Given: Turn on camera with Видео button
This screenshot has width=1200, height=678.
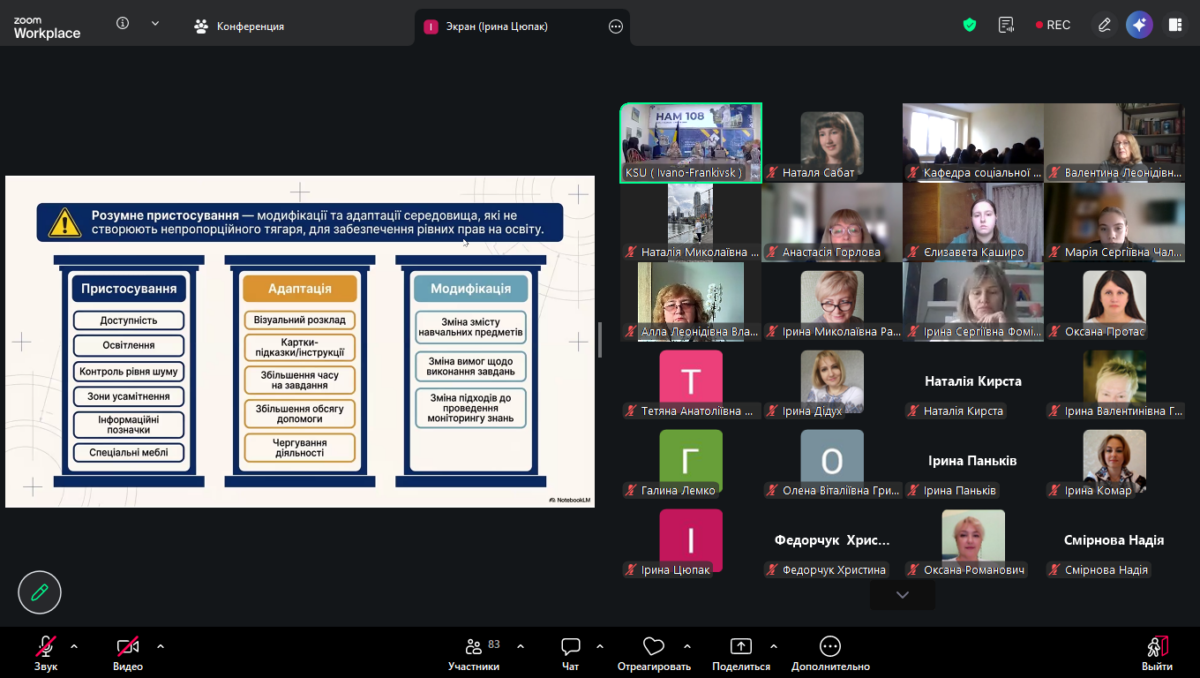Looking at the screenshot, I should click(x=127, y=653).
